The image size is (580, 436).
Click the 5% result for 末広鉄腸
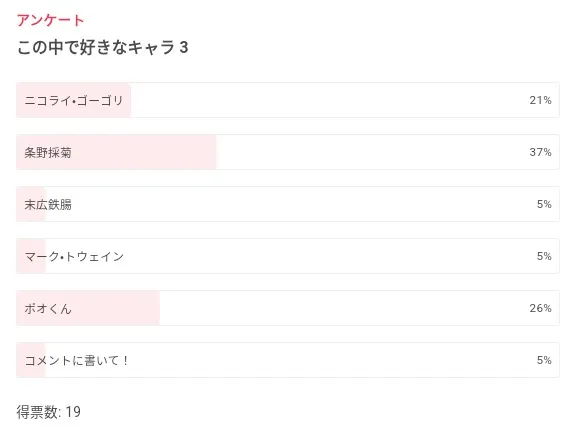pyautogui.click(x=544, y=204)
